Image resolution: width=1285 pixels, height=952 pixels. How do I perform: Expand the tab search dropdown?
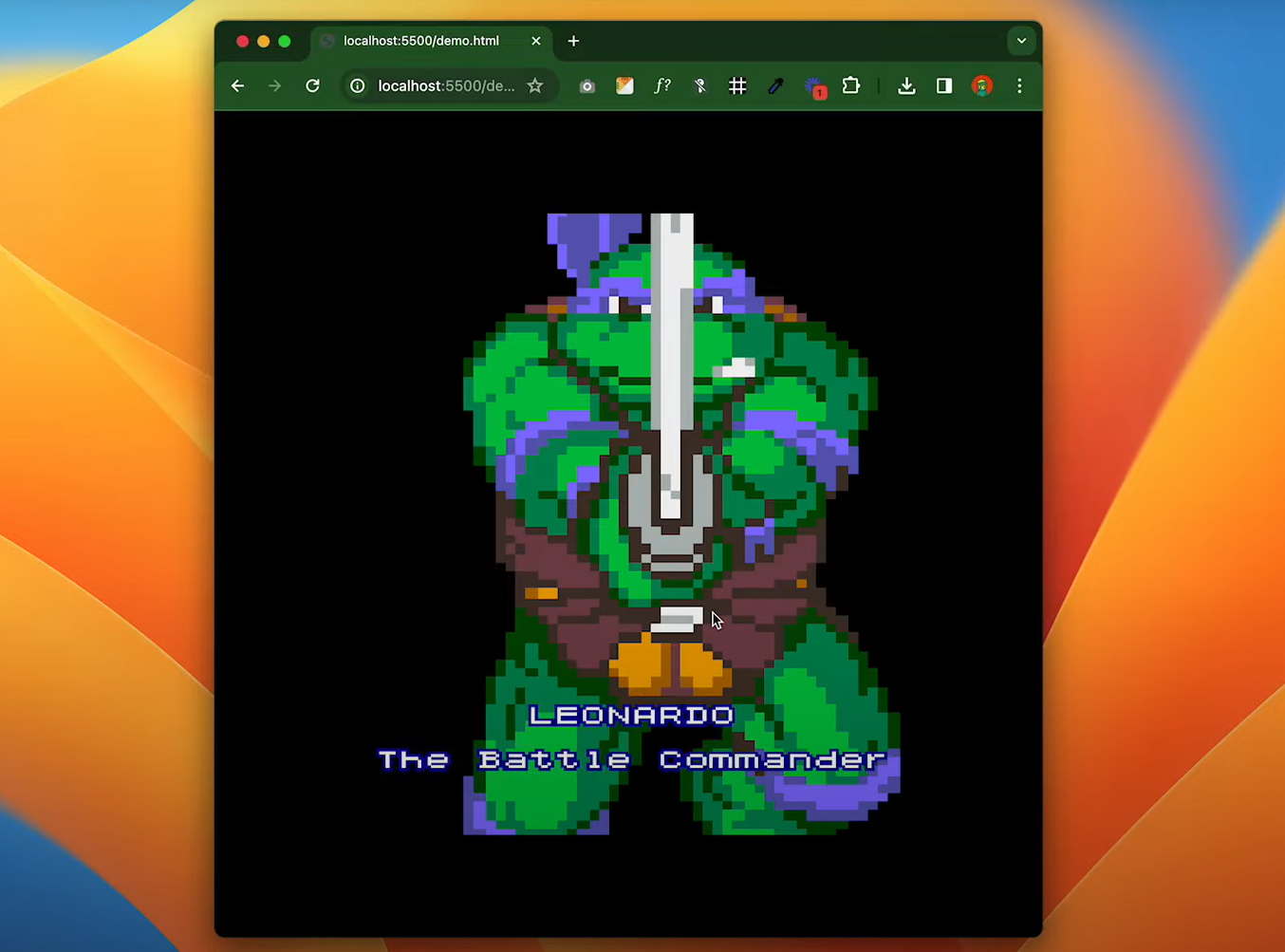(1021, 41)
